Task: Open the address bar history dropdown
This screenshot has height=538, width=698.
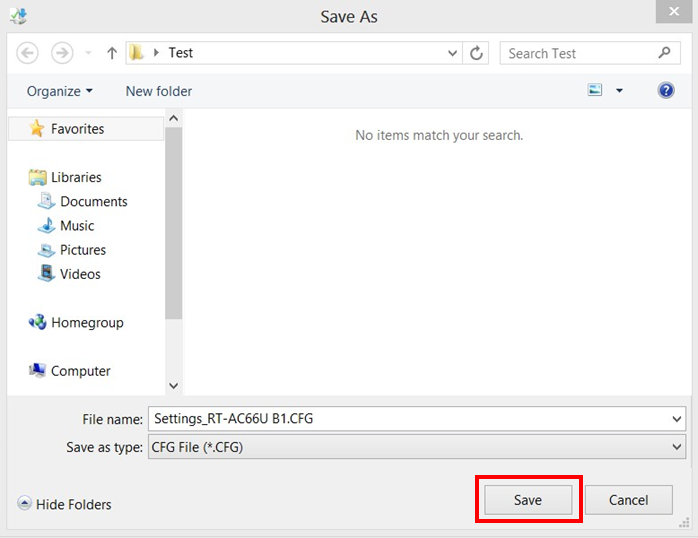Action: [452, 53]
